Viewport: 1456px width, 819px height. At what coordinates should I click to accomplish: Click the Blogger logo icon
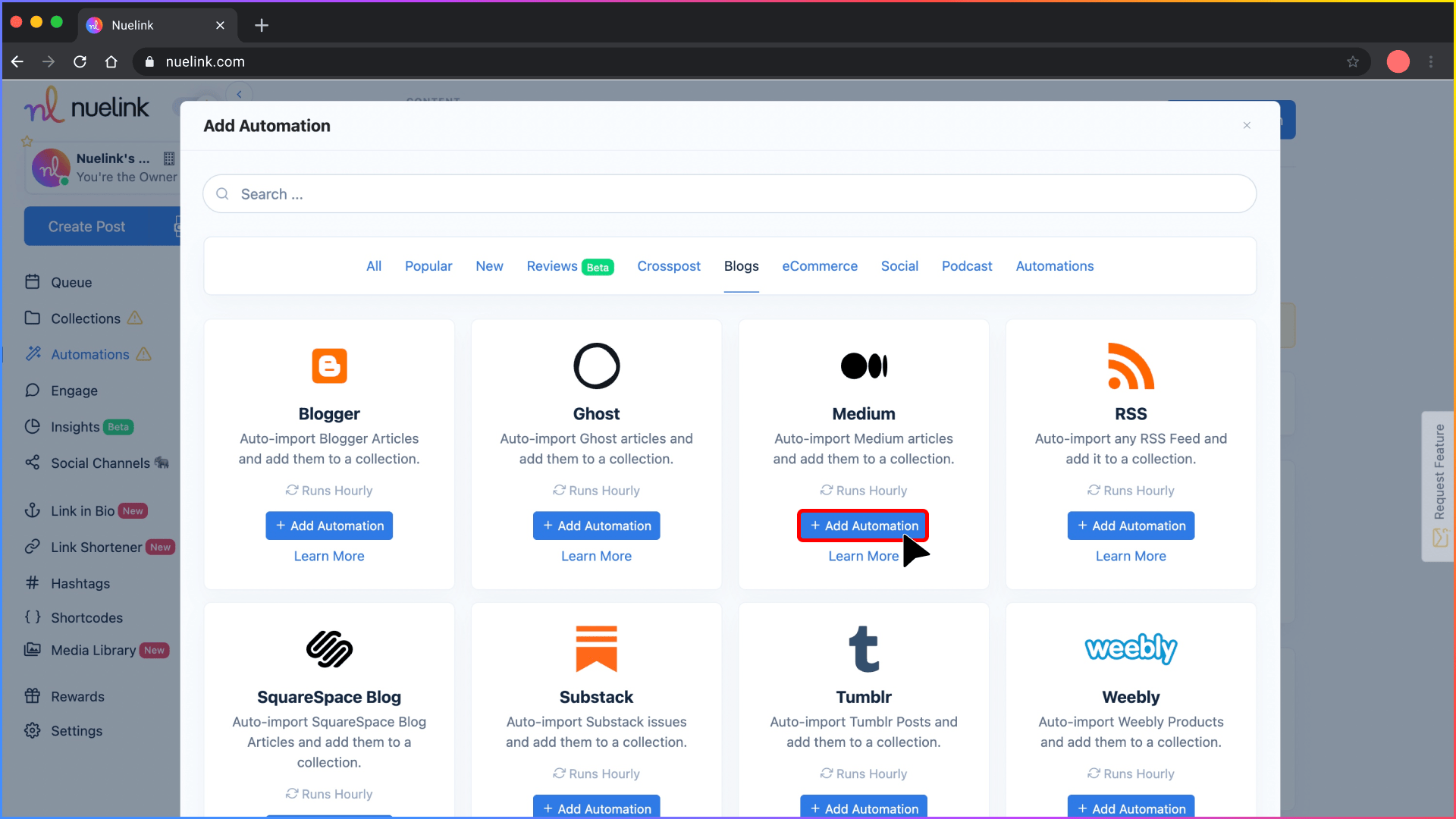pyautogui.click(x=329, y=366)
